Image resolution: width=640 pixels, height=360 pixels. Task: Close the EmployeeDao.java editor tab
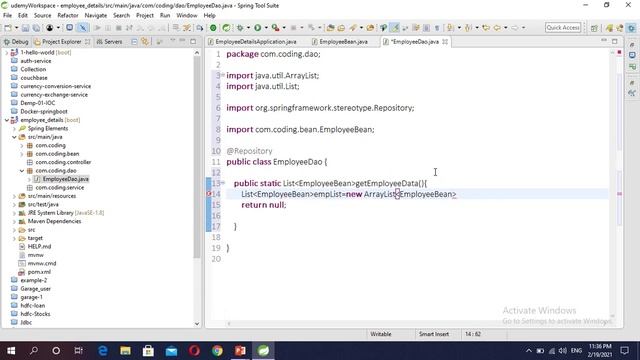coord(445,42)
